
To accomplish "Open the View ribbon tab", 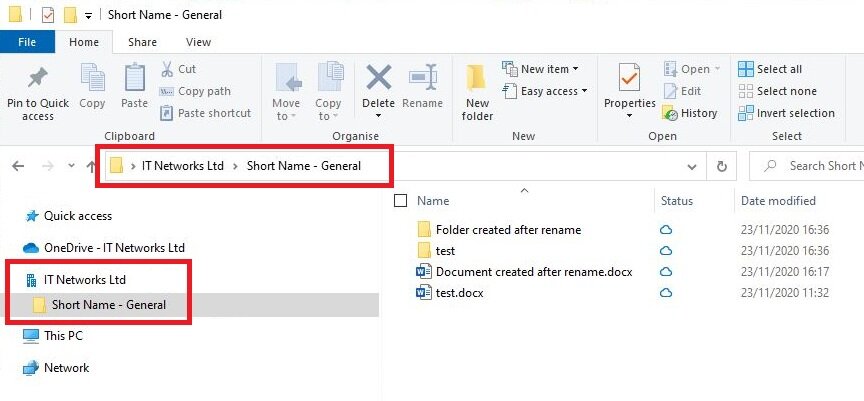I will pos(198,42).
